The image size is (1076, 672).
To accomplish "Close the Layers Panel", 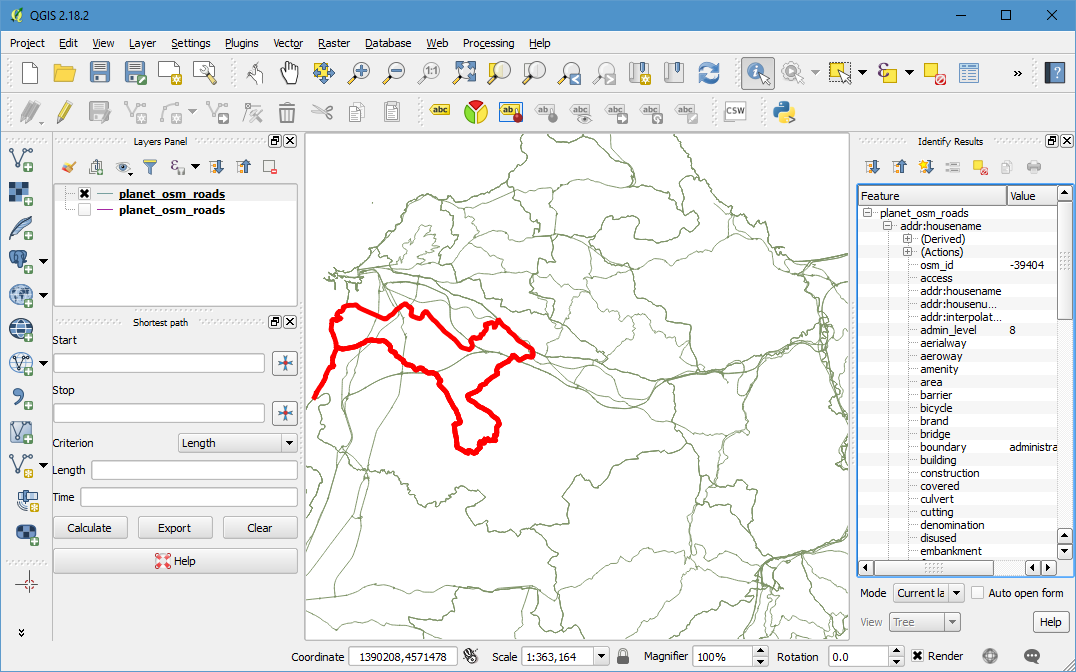I will pyautogui.click(x=290, y=141).
